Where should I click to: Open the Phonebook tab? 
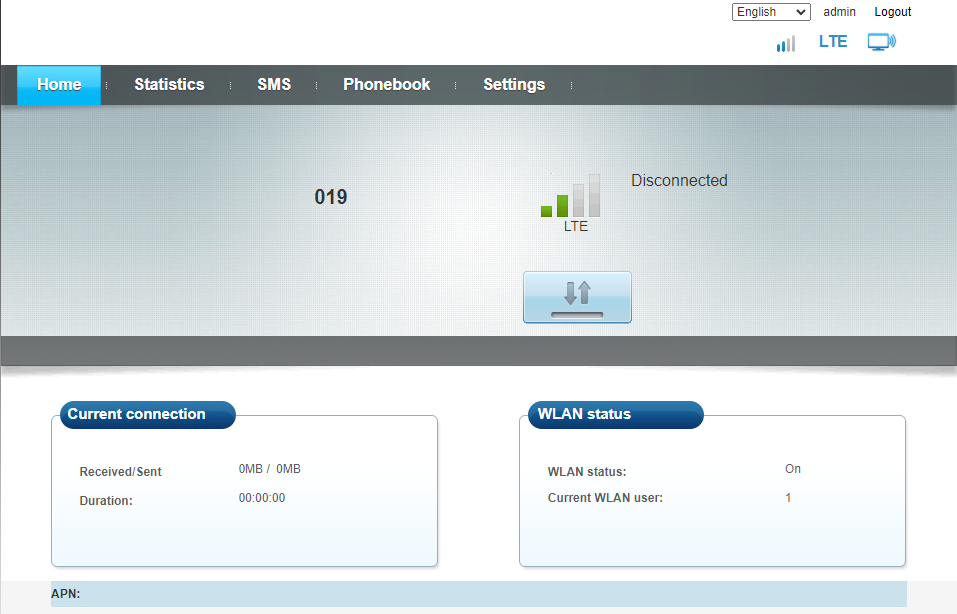click(x=386, y=85)
